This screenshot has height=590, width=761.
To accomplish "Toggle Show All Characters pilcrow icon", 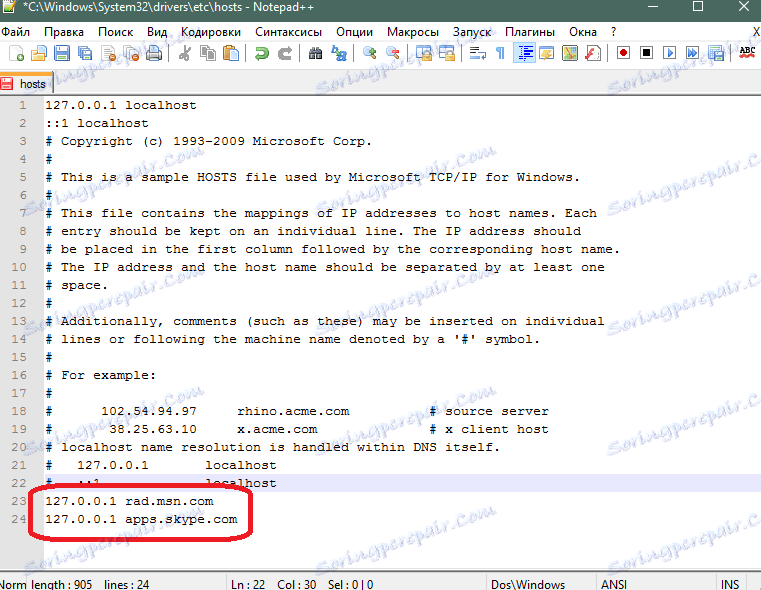I will coord(500,53).
